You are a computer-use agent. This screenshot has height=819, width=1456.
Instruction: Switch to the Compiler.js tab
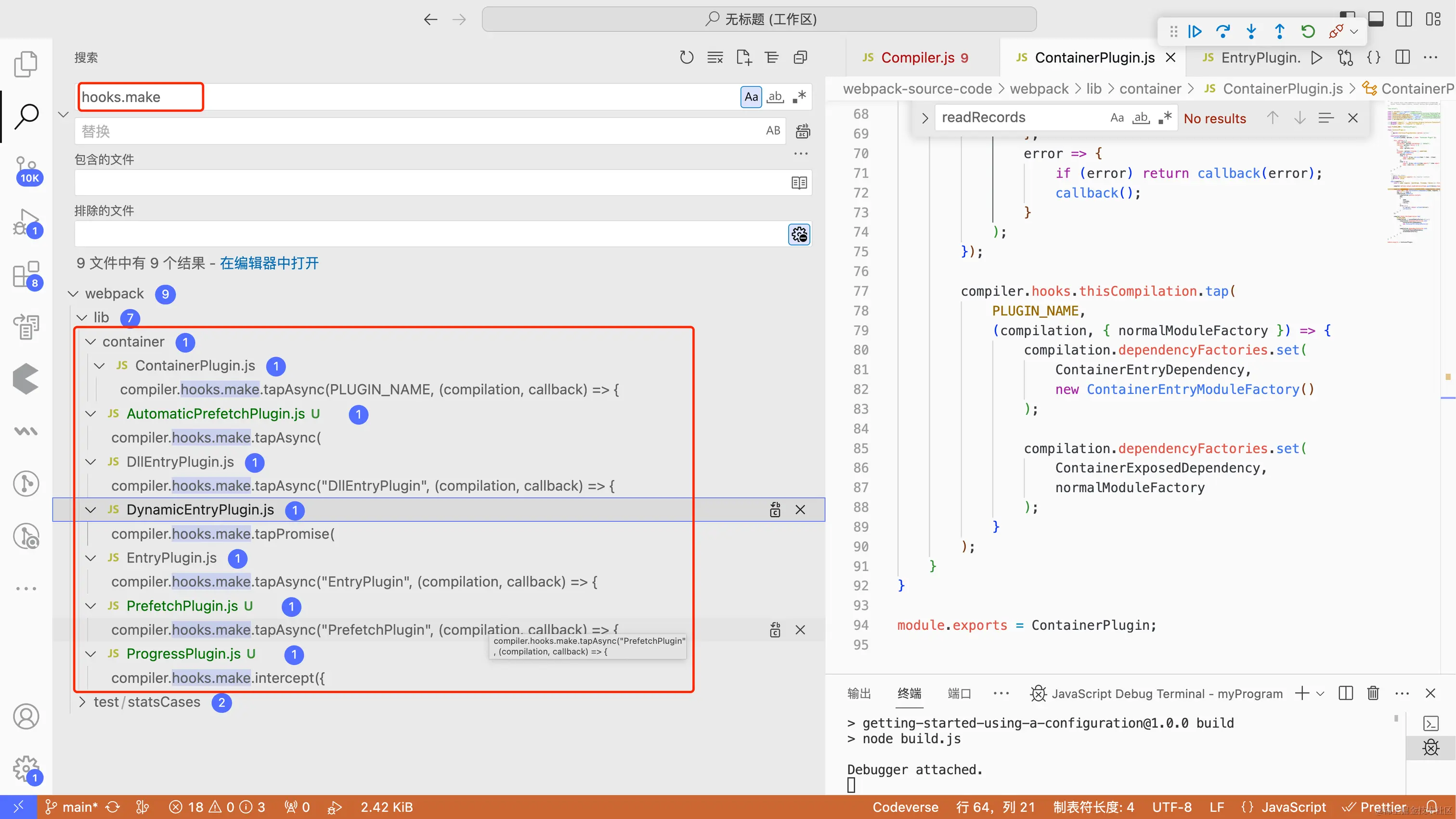tap(917, 58)
